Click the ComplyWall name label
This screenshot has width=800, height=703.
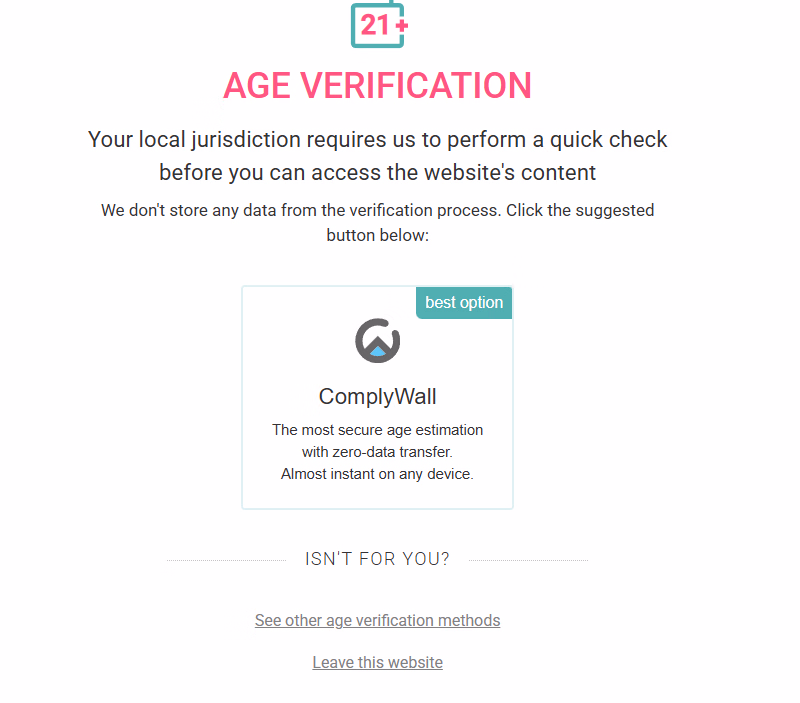(377, 397)
